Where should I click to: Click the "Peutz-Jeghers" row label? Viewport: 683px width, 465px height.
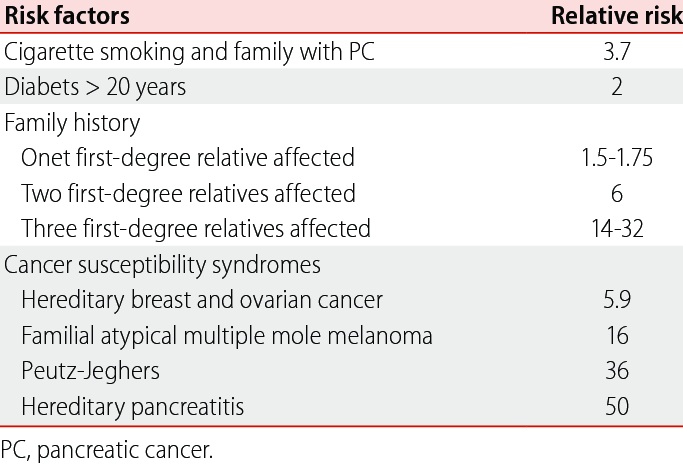[x=90, y=371]
